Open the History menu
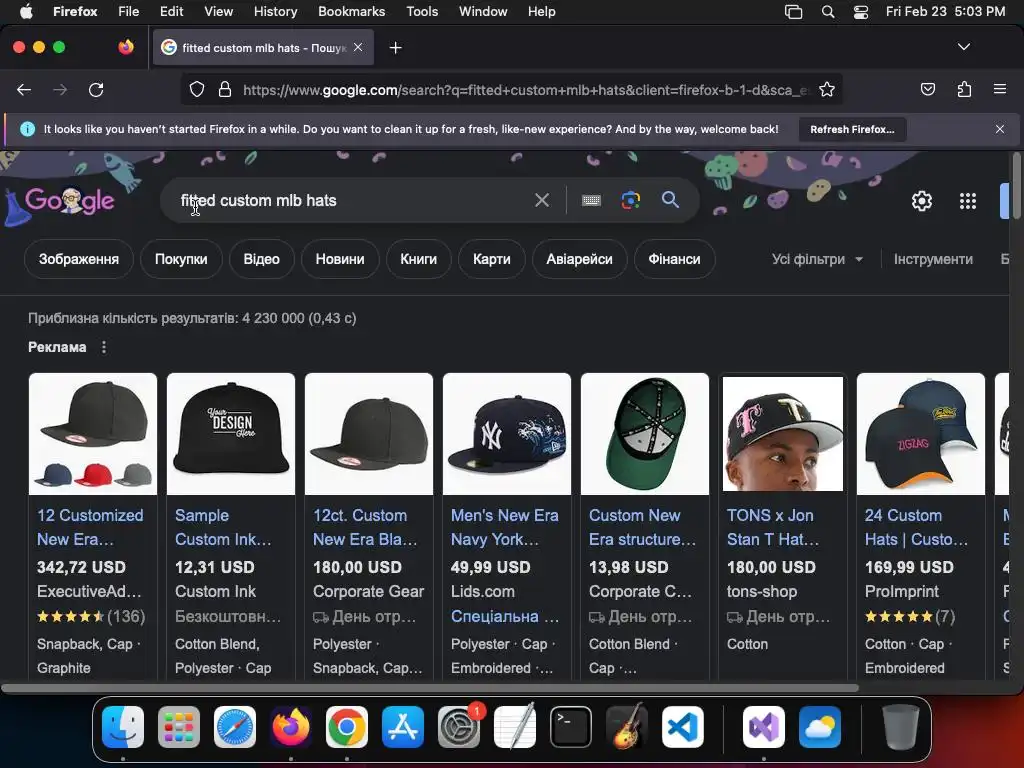This screenshot has height=768, width=1024. pos(275,12)
